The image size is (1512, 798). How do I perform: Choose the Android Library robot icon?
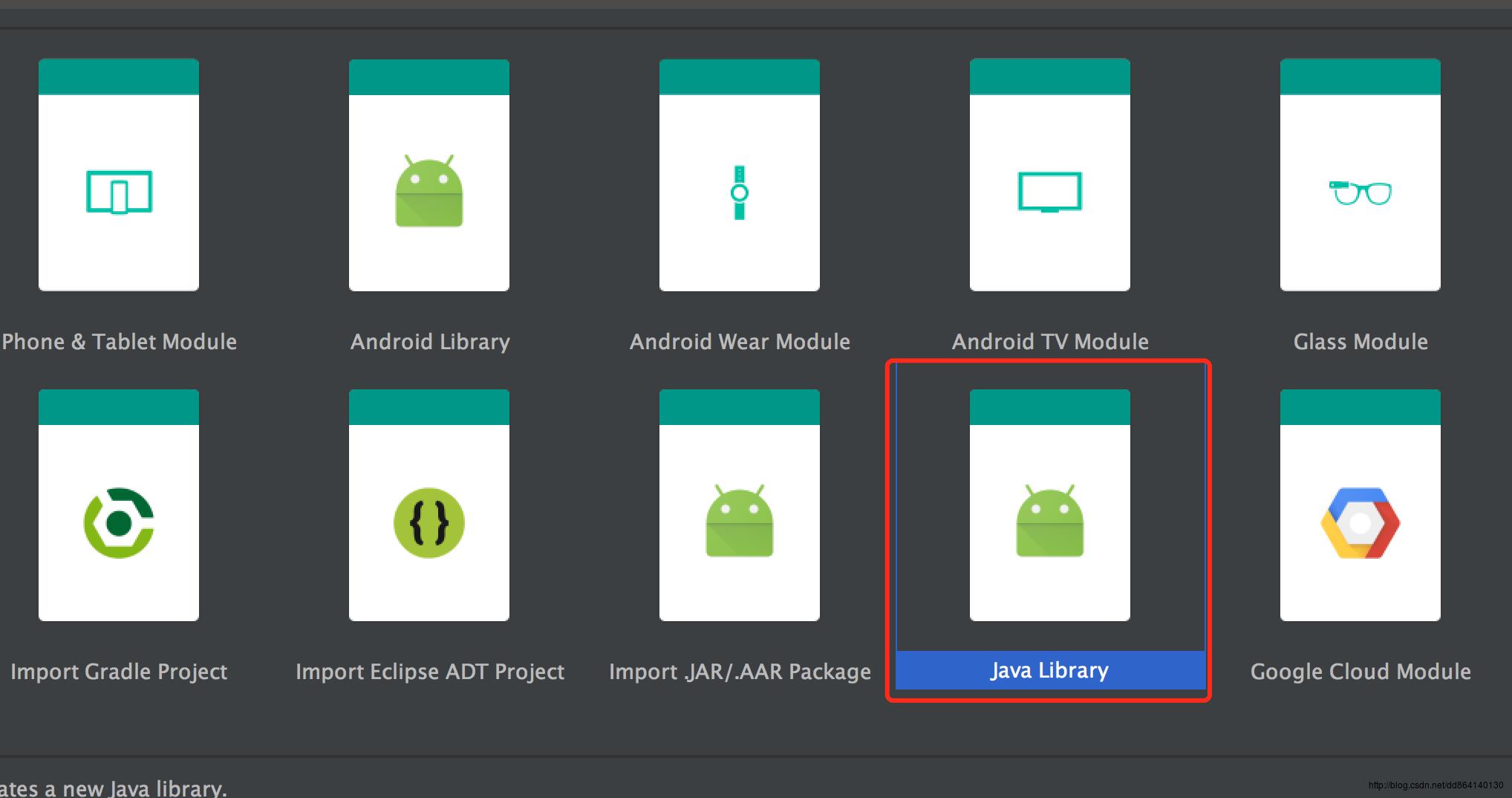[x=429, y=190]
